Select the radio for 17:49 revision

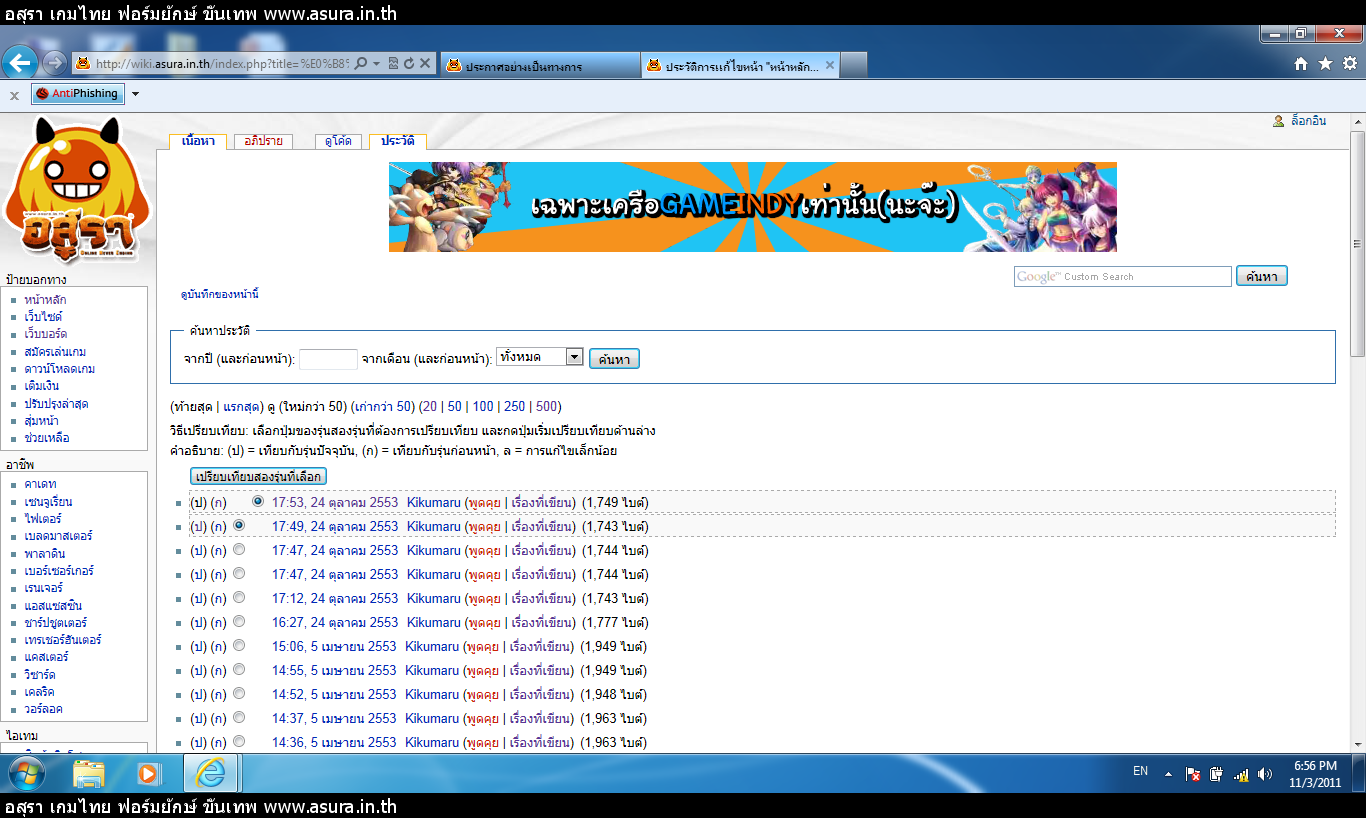click(239, 525)
